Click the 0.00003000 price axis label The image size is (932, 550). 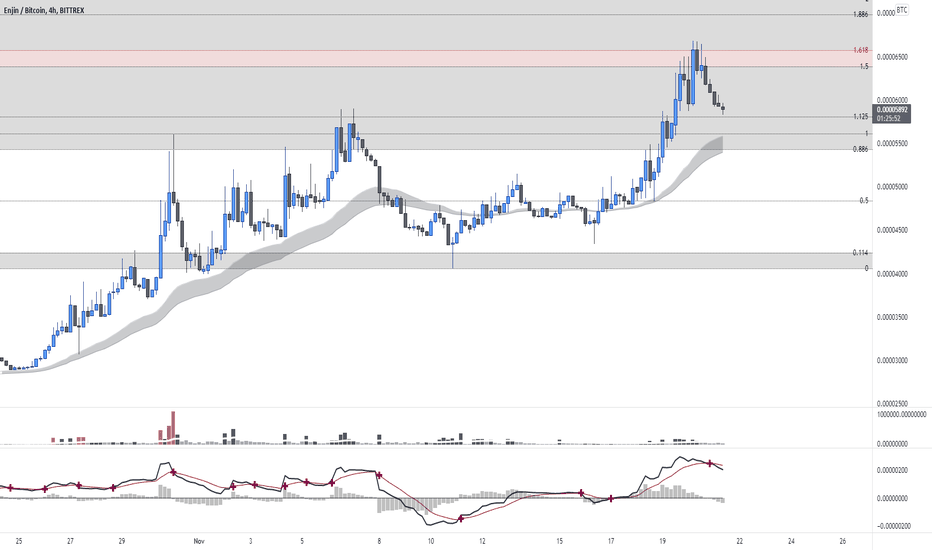pyautogui.click(x=892, y=361)
